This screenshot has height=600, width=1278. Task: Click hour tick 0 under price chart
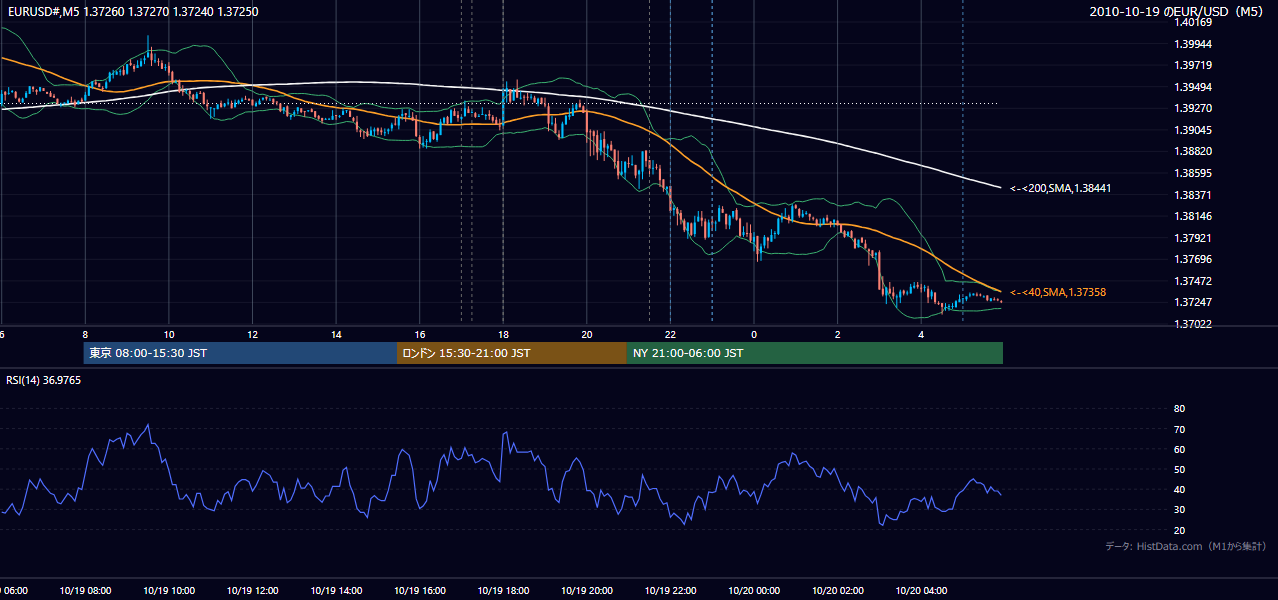[x=754, y=334]
